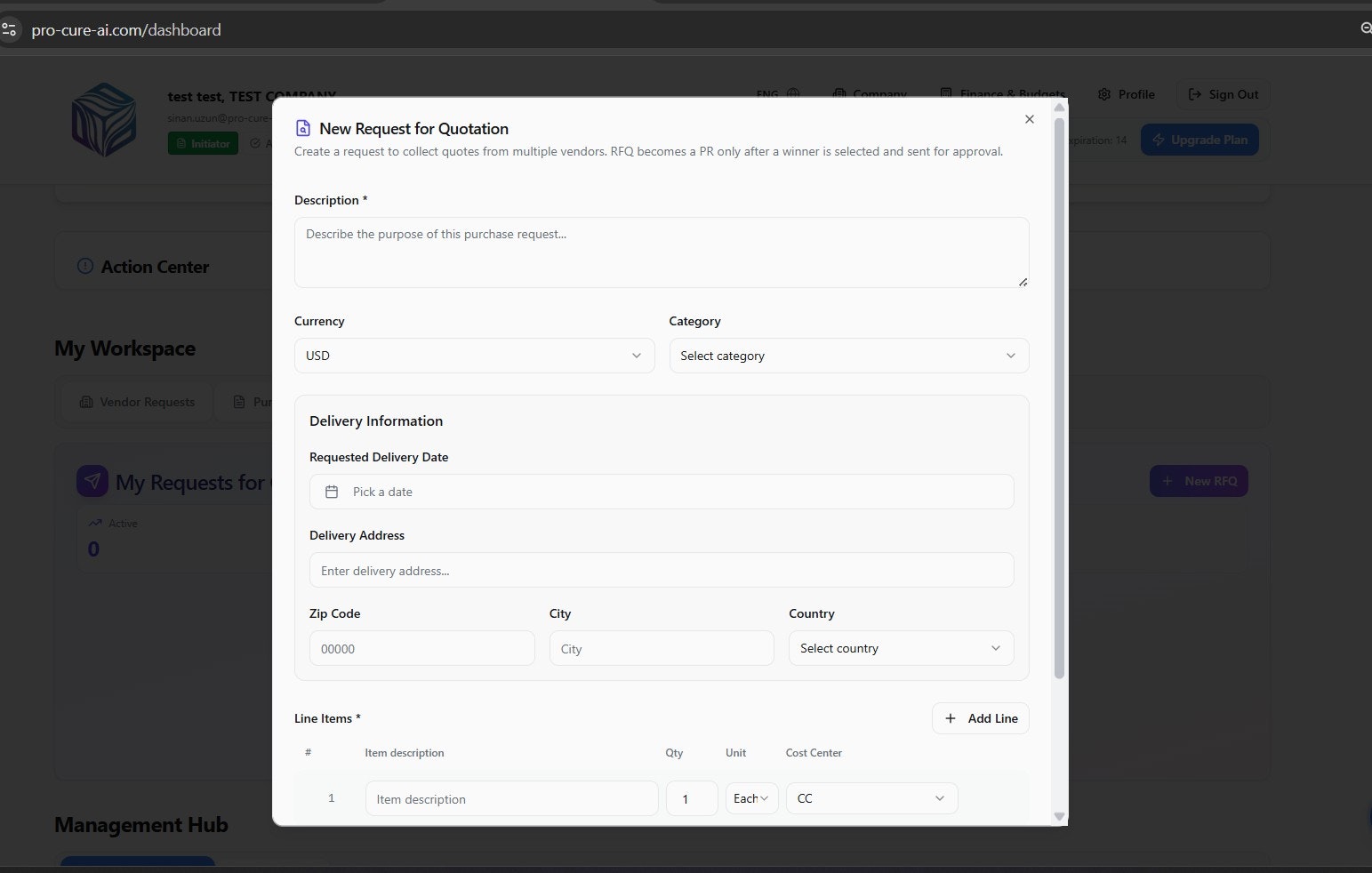This screenshot has height=873, width=1372.
Task: Focus the Description text area
Action: coord(662,252)
